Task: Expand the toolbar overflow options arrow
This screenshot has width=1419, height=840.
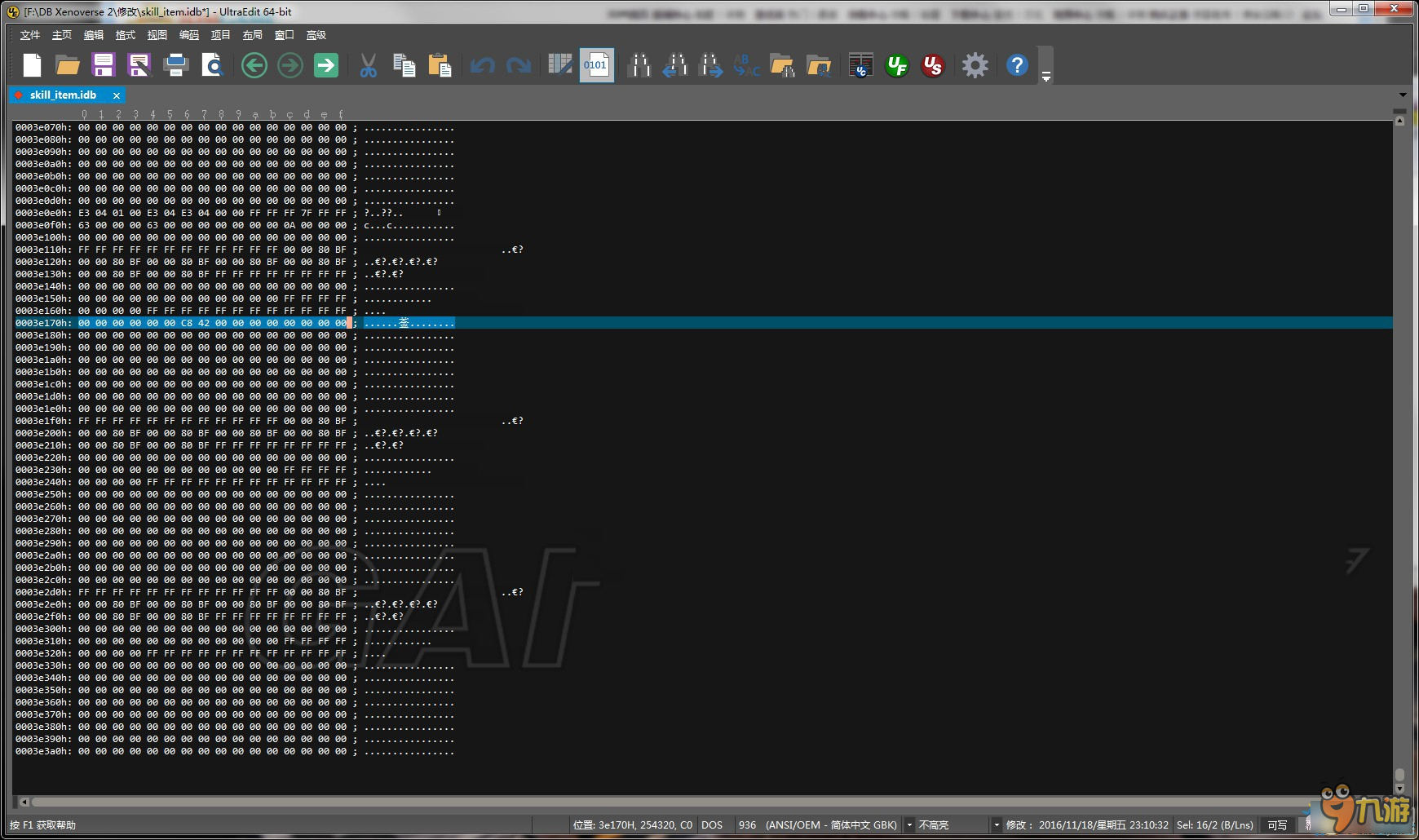Action: (x=1045, y=76)
